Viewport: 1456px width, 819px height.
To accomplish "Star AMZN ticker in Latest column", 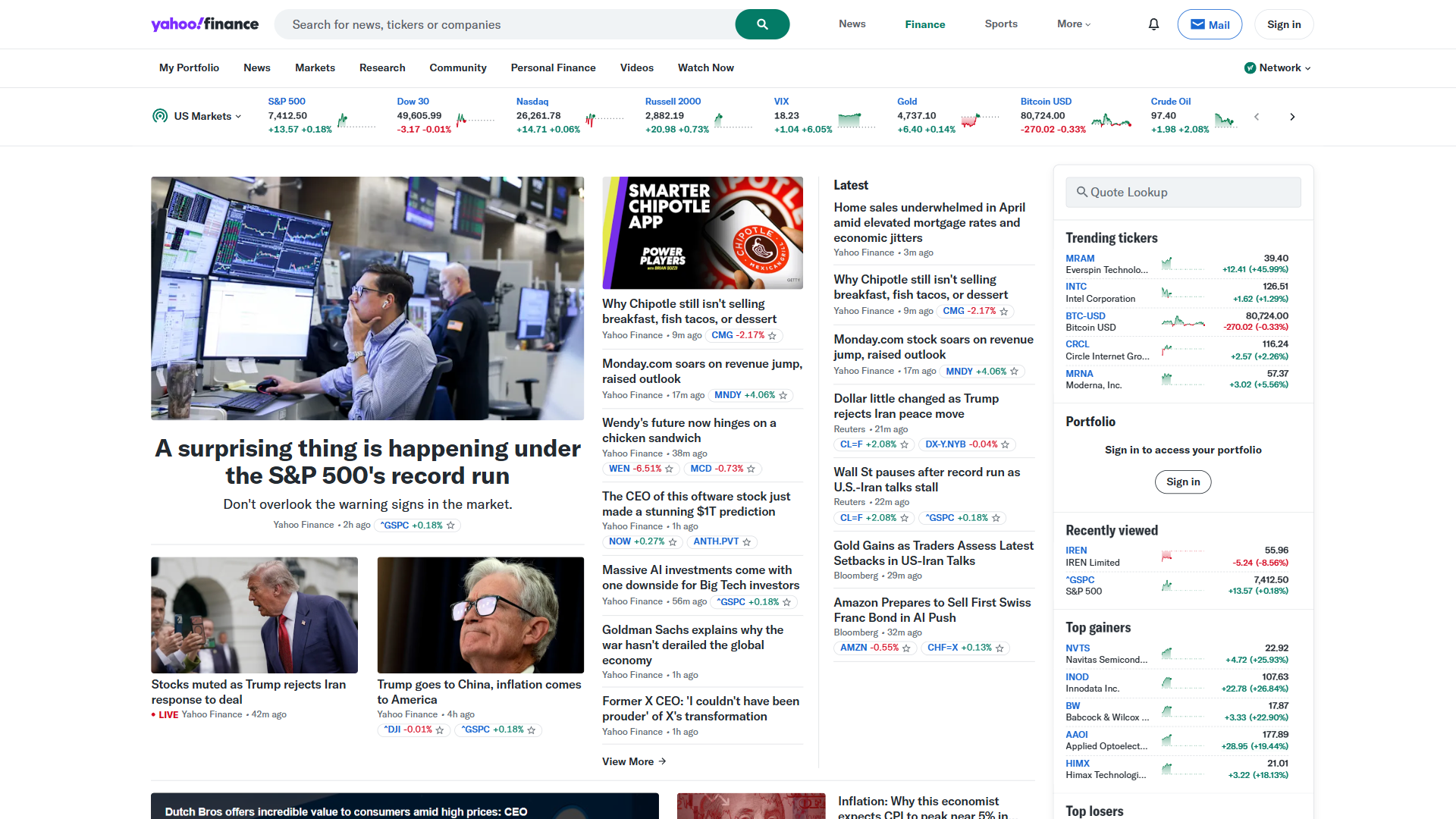I will [x=906, y=648].
